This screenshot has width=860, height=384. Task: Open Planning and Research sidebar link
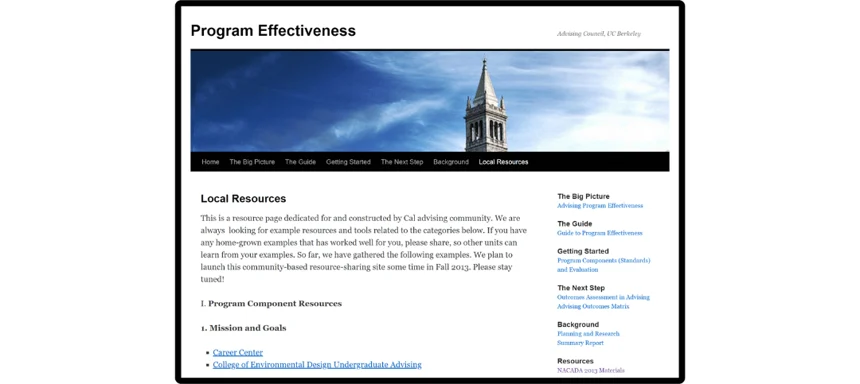pyautogui.click(x=589, y=334)
